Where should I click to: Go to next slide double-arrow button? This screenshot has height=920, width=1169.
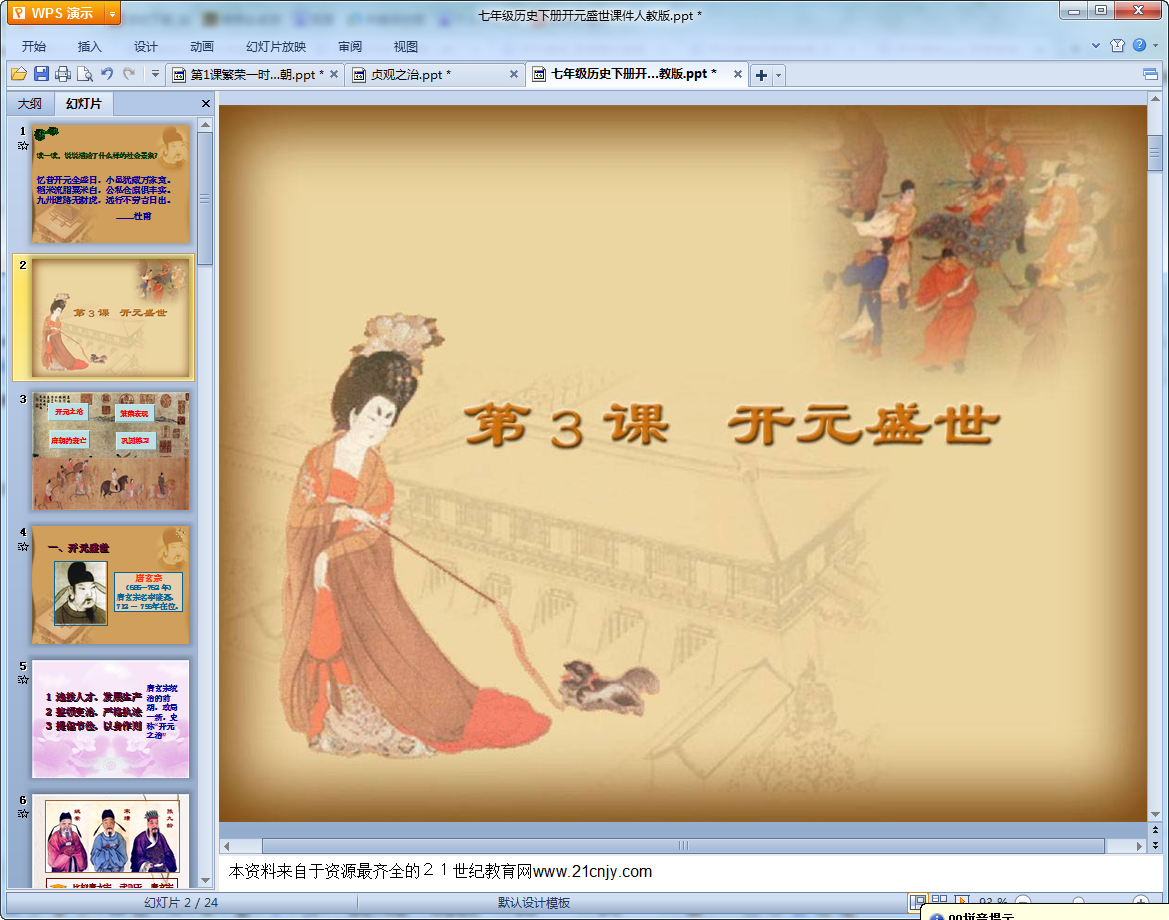click(1155, 845)
